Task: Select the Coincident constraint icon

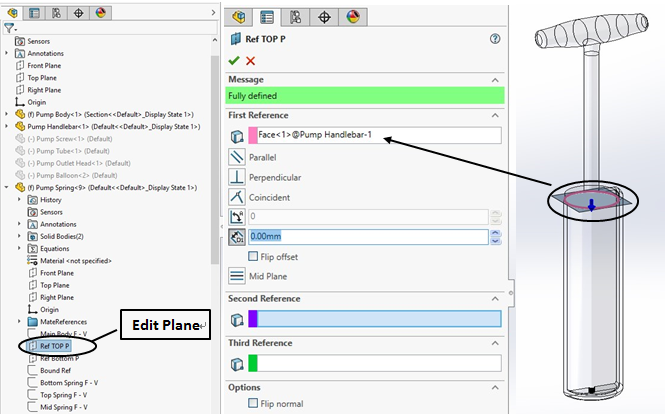Action: pyautogui.click(x=237, y=197)
